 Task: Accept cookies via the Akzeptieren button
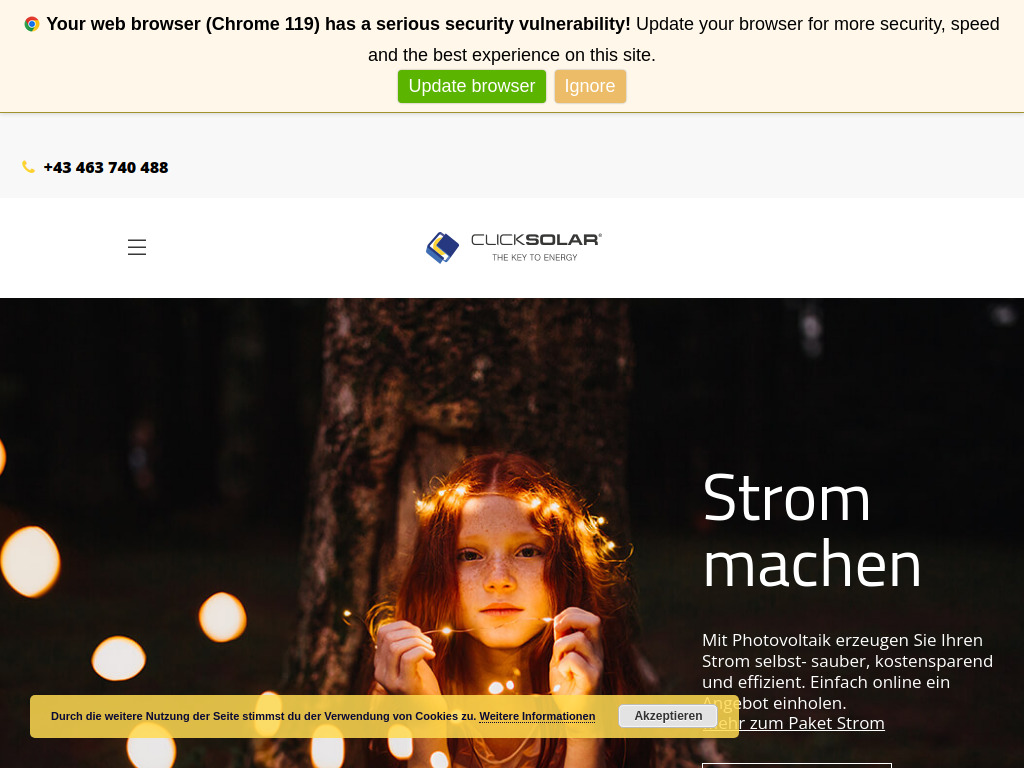668,715
